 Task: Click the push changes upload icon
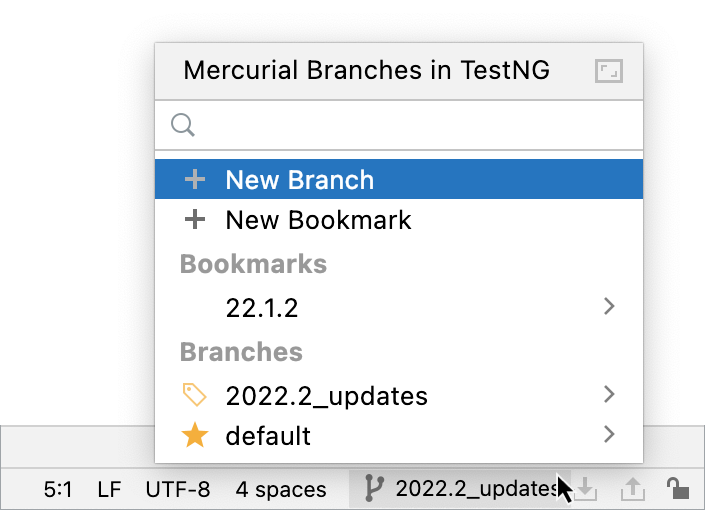[x=632, y=489]
